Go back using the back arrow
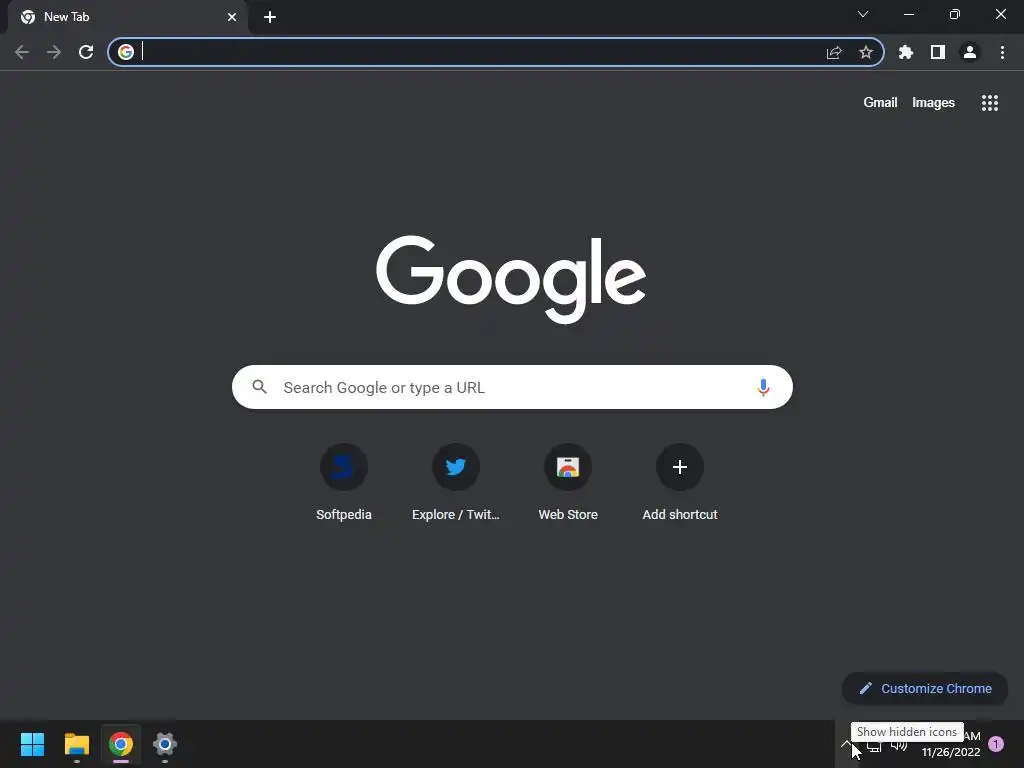The height and width of the screenshot is (768, 1024). coord(22,52)
